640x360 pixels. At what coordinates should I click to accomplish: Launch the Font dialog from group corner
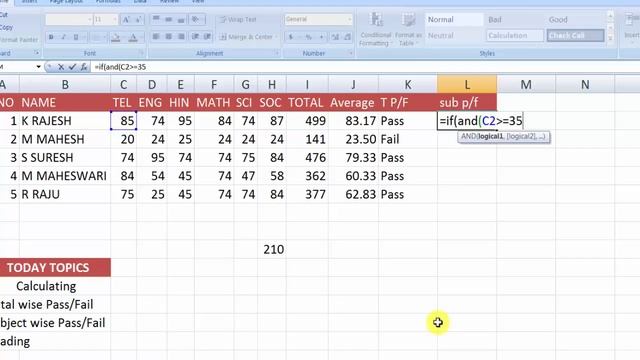coord(141,53)
